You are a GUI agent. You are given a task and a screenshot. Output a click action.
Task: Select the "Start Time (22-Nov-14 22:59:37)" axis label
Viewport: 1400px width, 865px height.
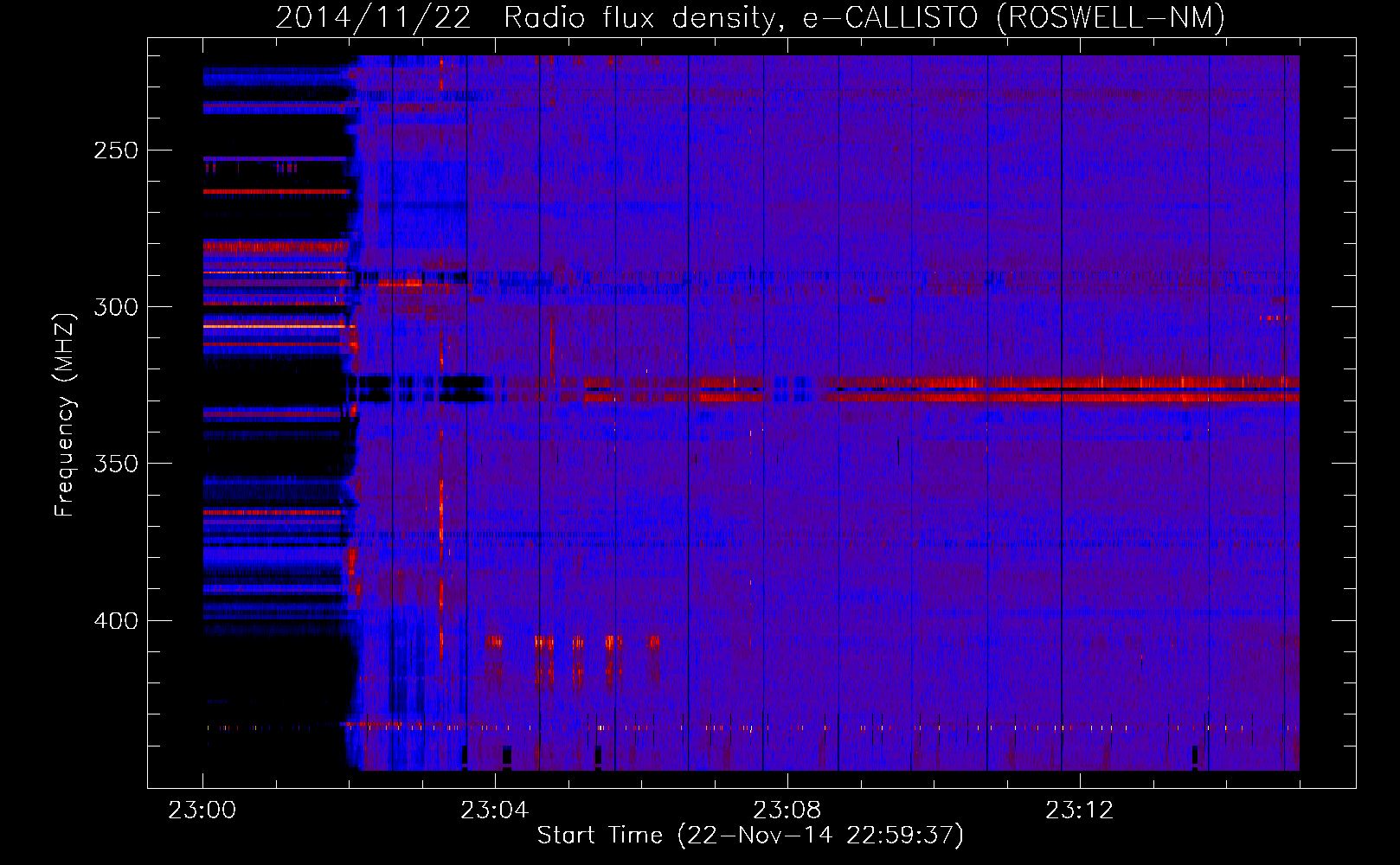(750, 836)
